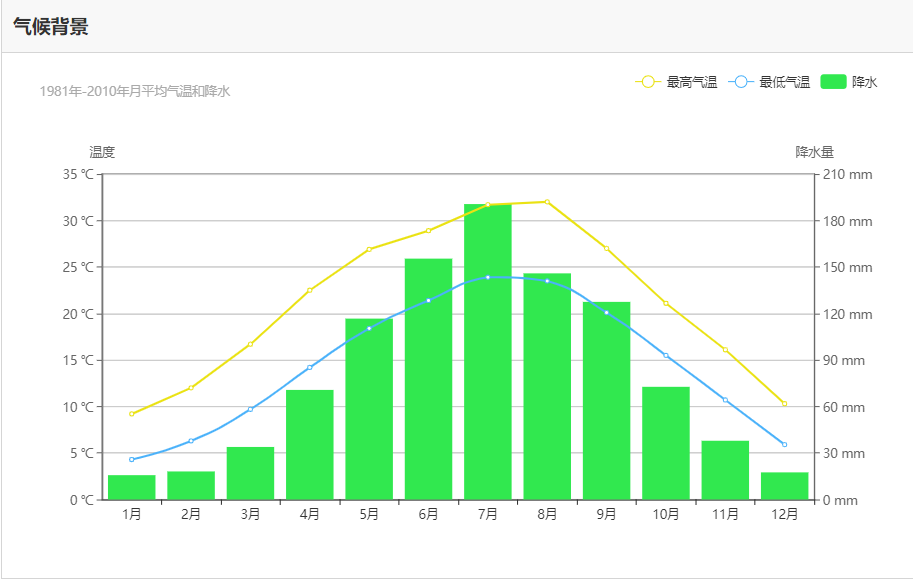Viewport: 913px width, 579px height.
Task: Click yellow circle marker in 最高气温 legend
Action: tap(648, 82)
